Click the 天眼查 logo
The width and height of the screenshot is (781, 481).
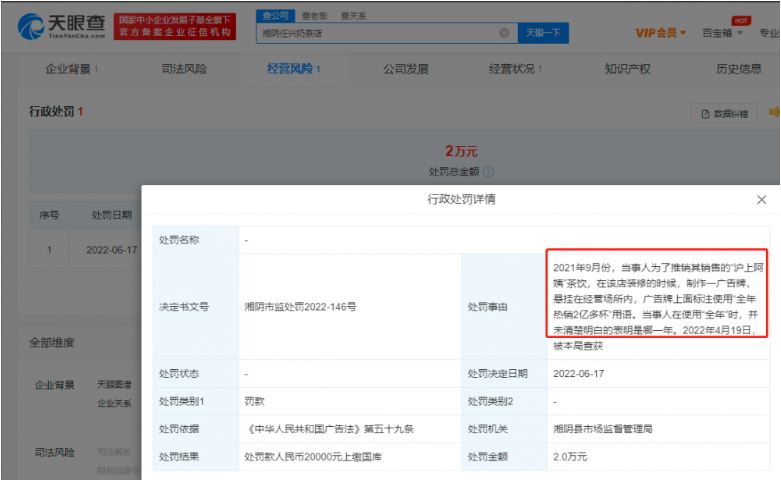(62, 26)
